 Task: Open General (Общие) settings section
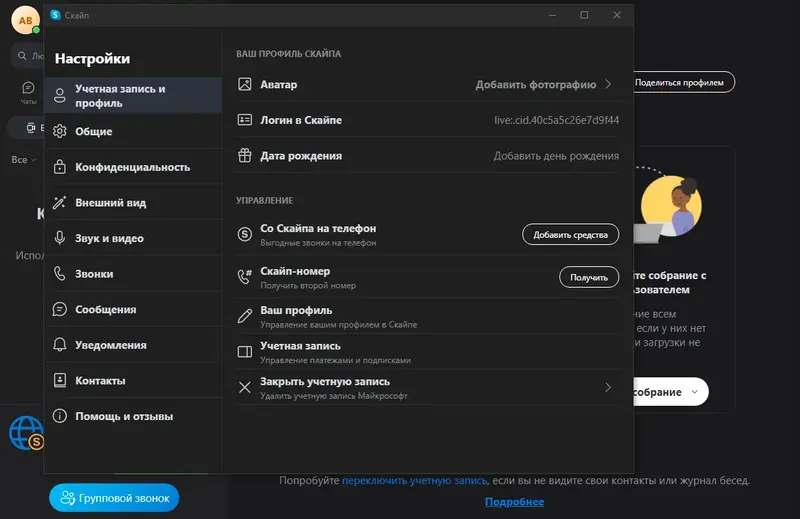click(x=133, y=131)
